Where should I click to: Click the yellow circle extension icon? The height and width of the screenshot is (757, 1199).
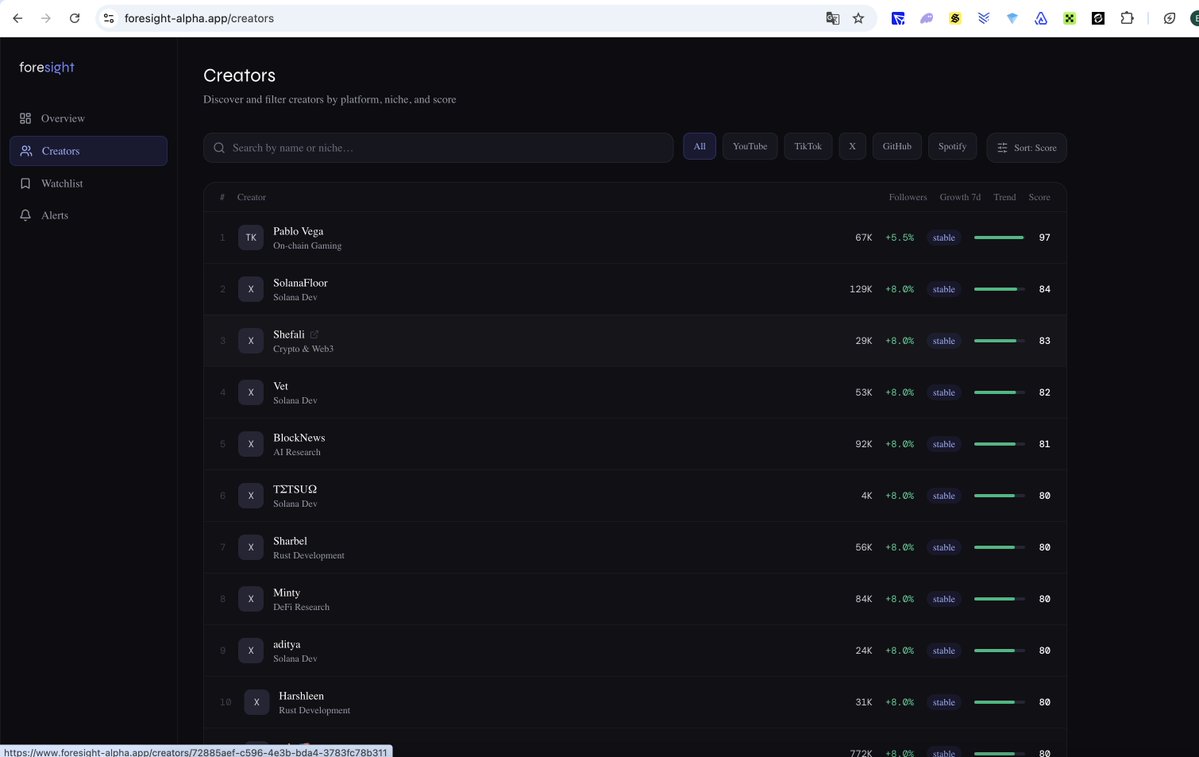(x=955, y=18)
